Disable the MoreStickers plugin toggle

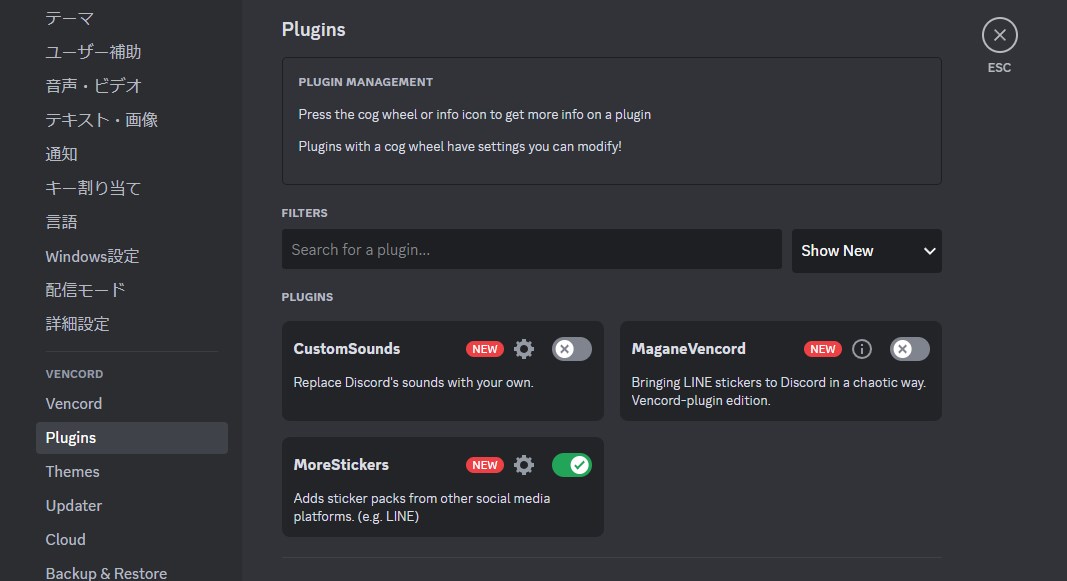(x=572, y=465)
